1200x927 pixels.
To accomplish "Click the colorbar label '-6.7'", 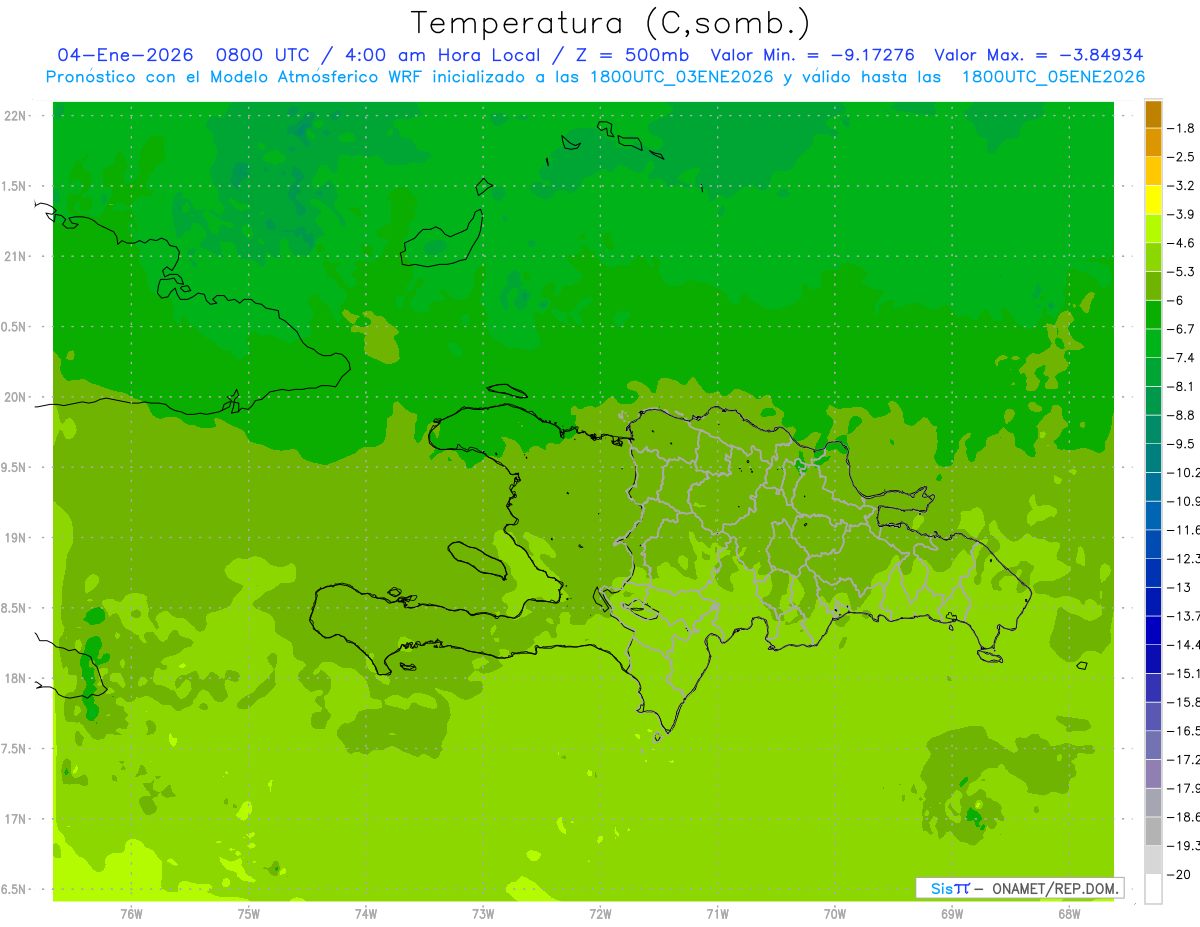I will tap(1181, 329).
